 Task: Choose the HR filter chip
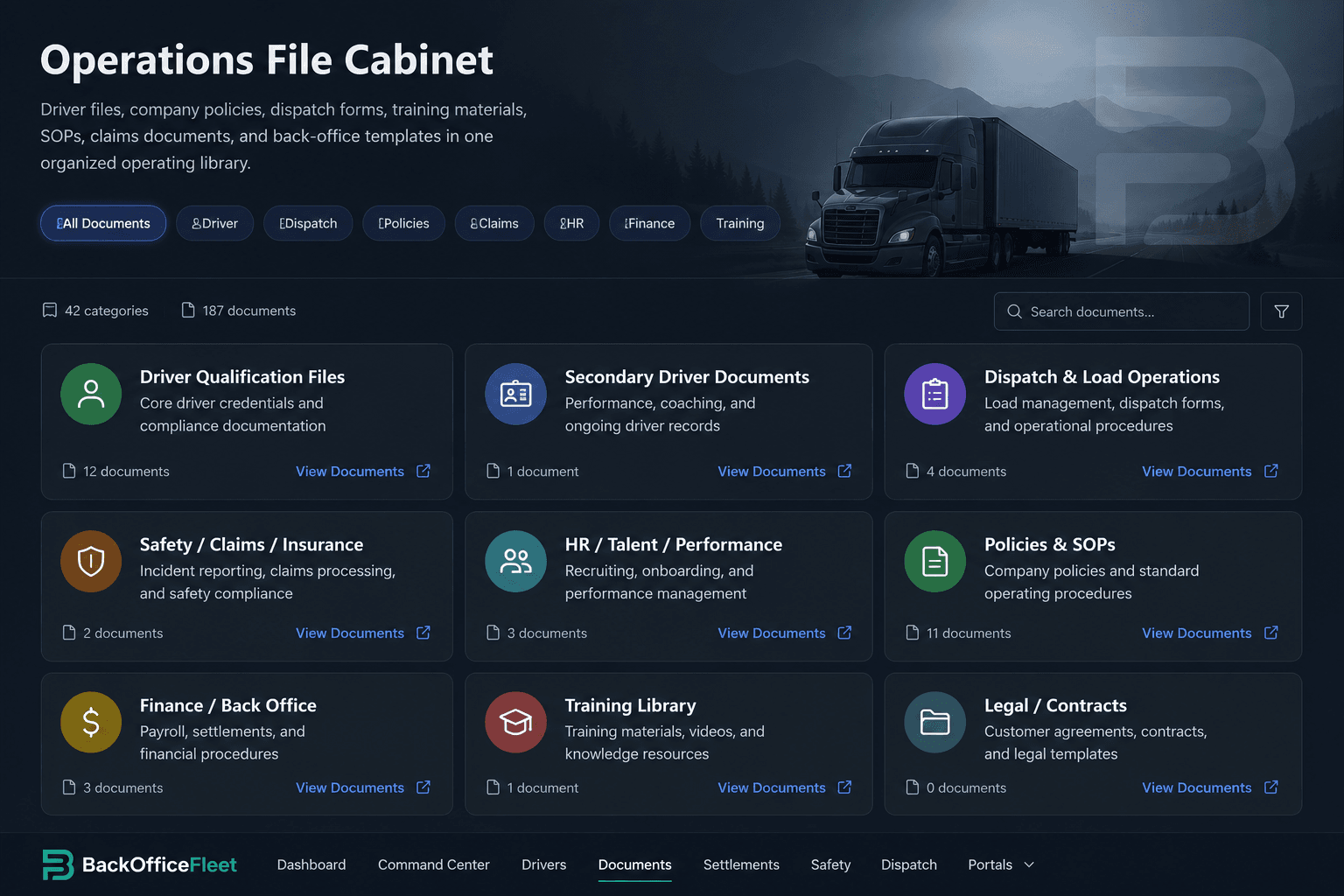click(571, 223)
